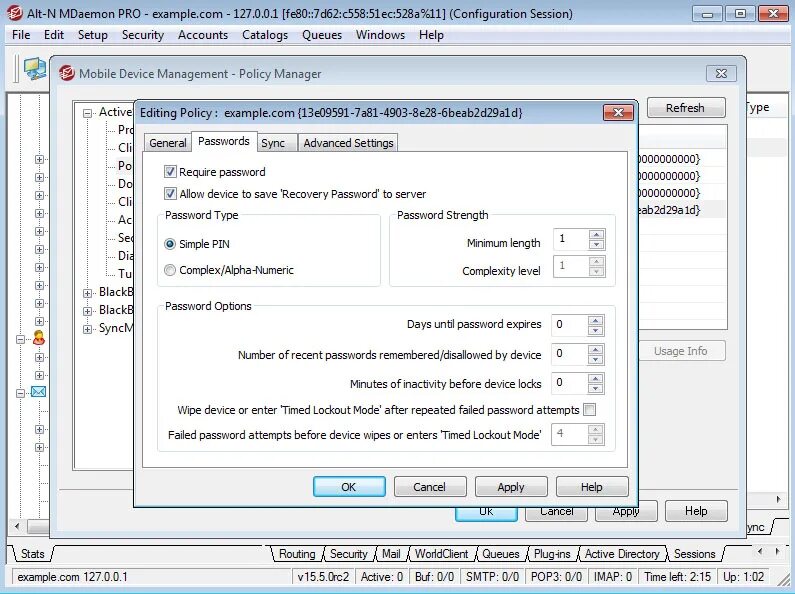The width and height of the screenshot is (795, 594).
Task: Increase number of recent passwords remembered
Action: click(x=595, y=349)
